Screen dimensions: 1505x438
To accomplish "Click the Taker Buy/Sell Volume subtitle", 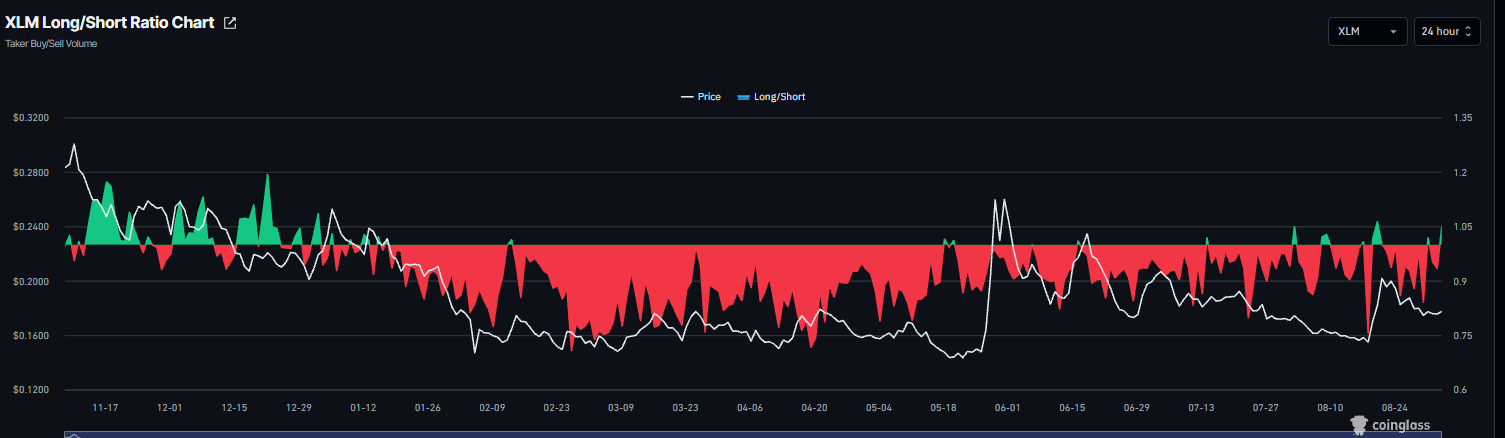I will coord(51,44).
